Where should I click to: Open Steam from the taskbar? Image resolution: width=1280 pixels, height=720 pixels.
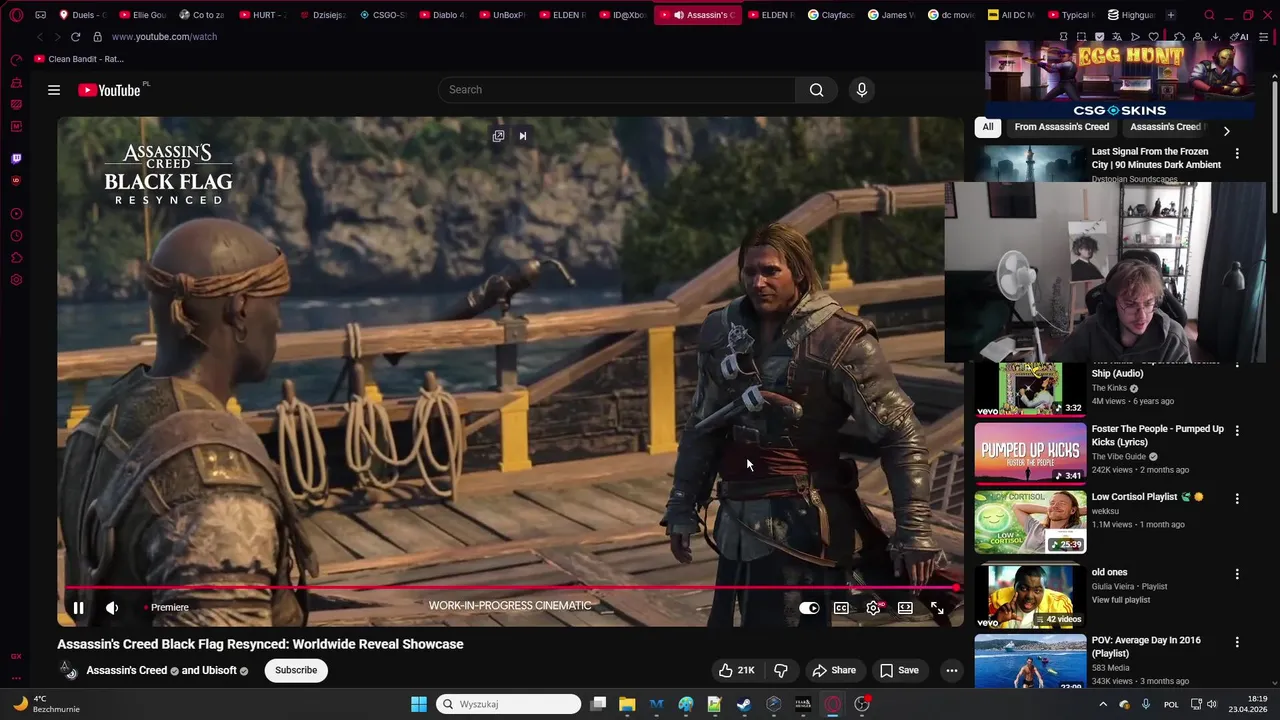[744, 704]
